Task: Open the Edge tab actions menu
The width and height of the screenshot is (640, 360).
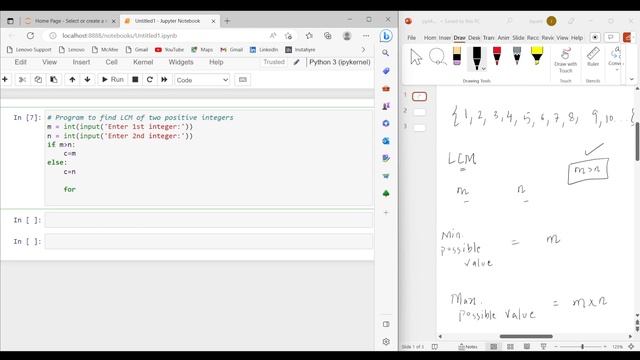Action: click(10, 21)
